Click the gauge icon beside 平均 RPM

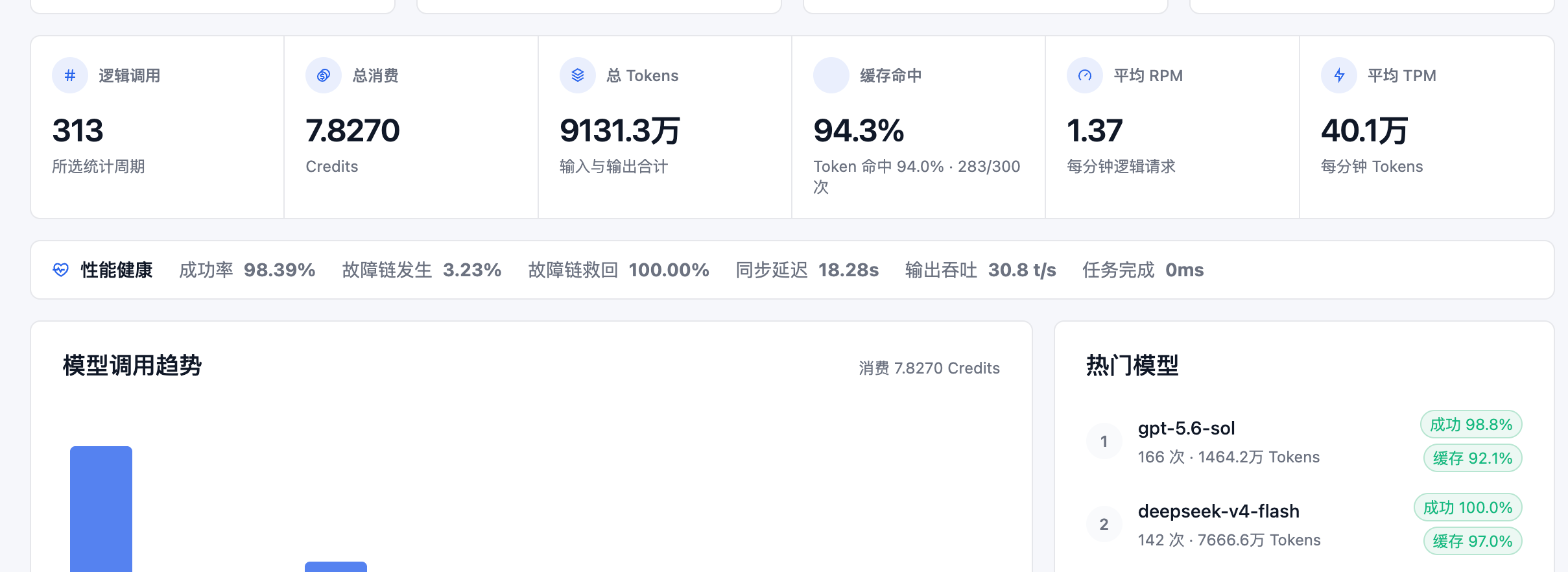pos(1085,75)
